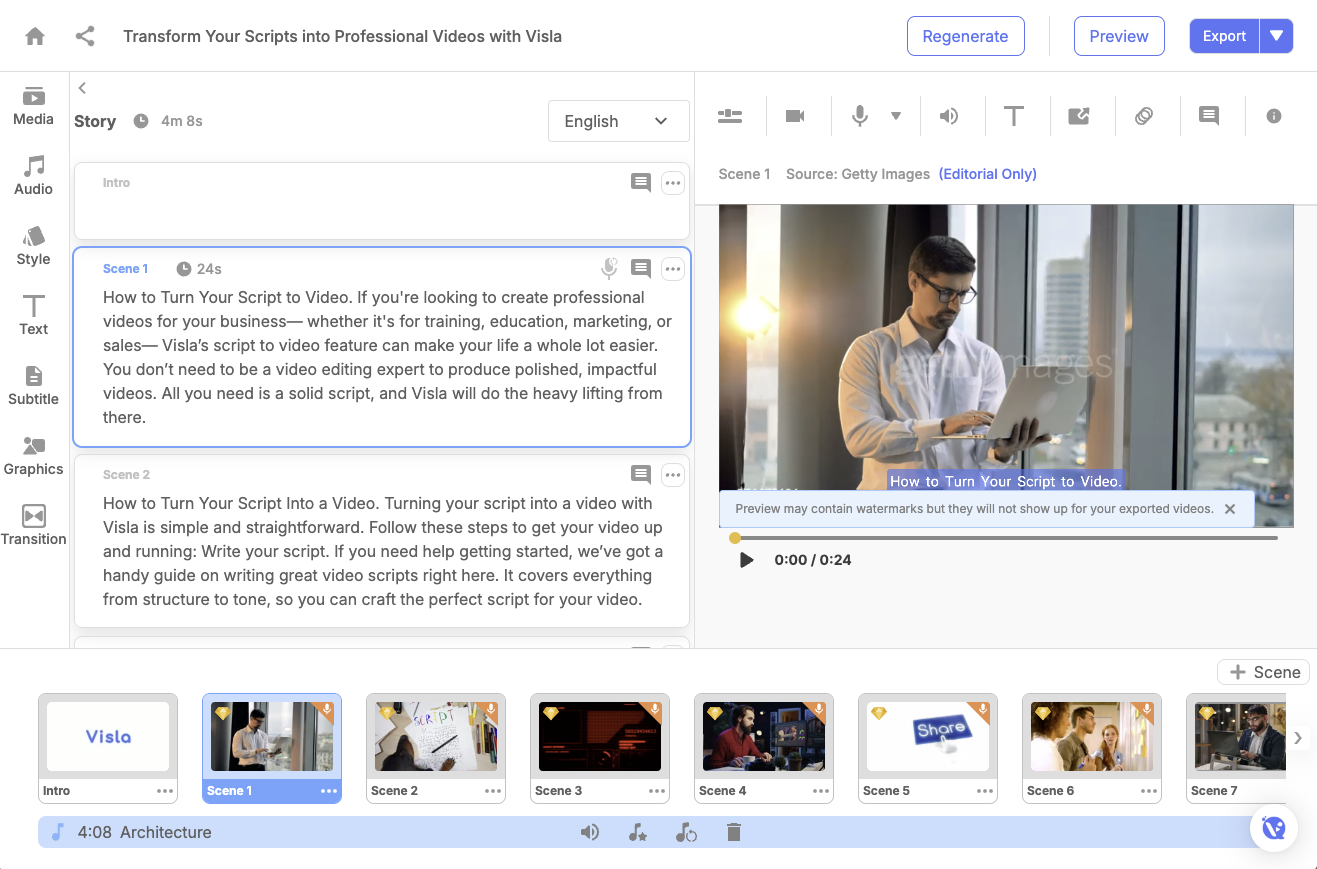The width and height of the screenshot is (1317, 869).
Task: Click the video camera tool above the preview
Action: (797, 115)
